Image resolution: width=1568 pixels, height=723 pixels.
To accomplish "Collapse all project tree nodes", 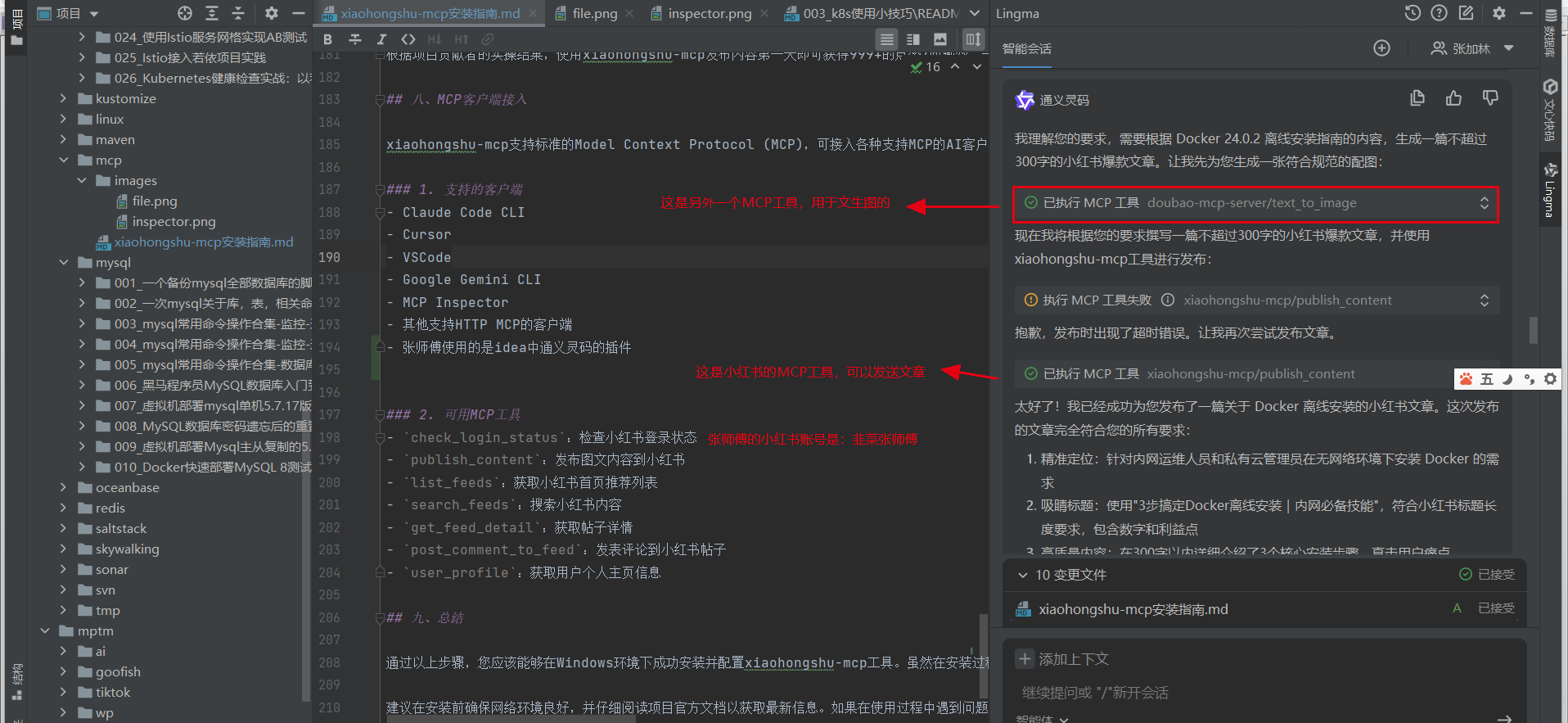I will (238, 13).
